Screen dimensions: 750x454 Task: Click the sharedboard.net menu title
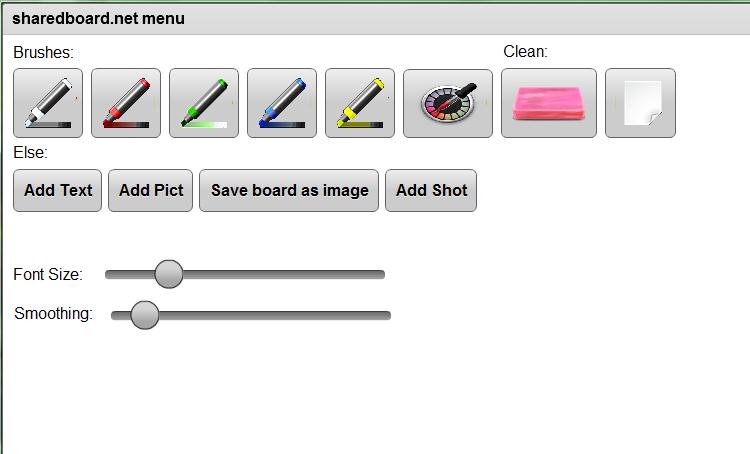click(x=98, y=18)
